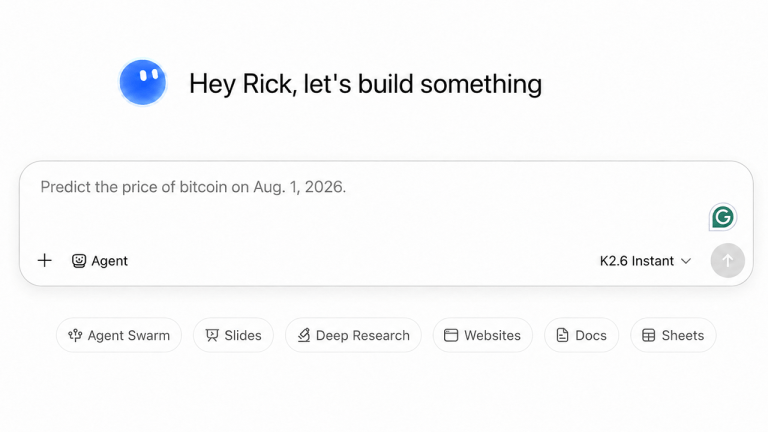Select the Websites builder chip
Viewport: 768px width, 432px height.
click(482, 335)
